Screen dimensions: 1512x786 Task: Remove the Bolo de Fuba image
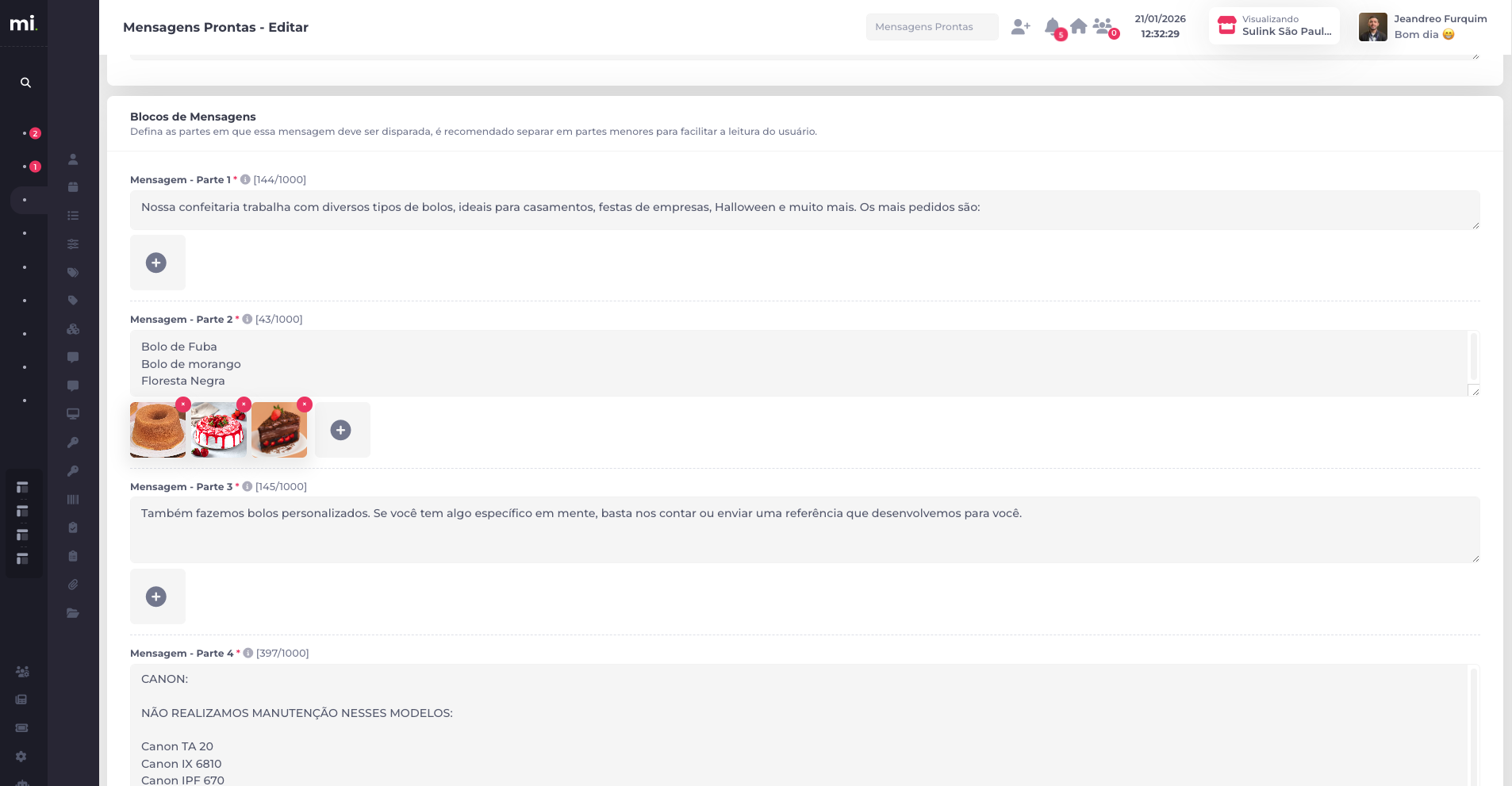pos(183,405)
